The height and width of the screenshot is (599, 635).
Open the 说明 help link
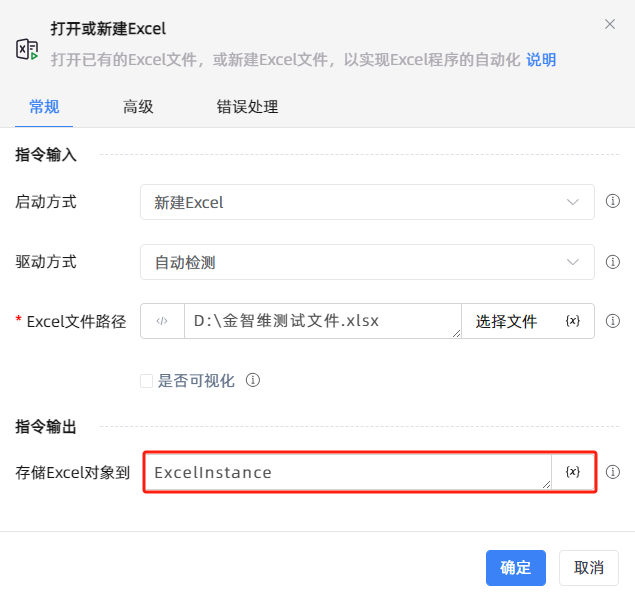pos(541,60)
